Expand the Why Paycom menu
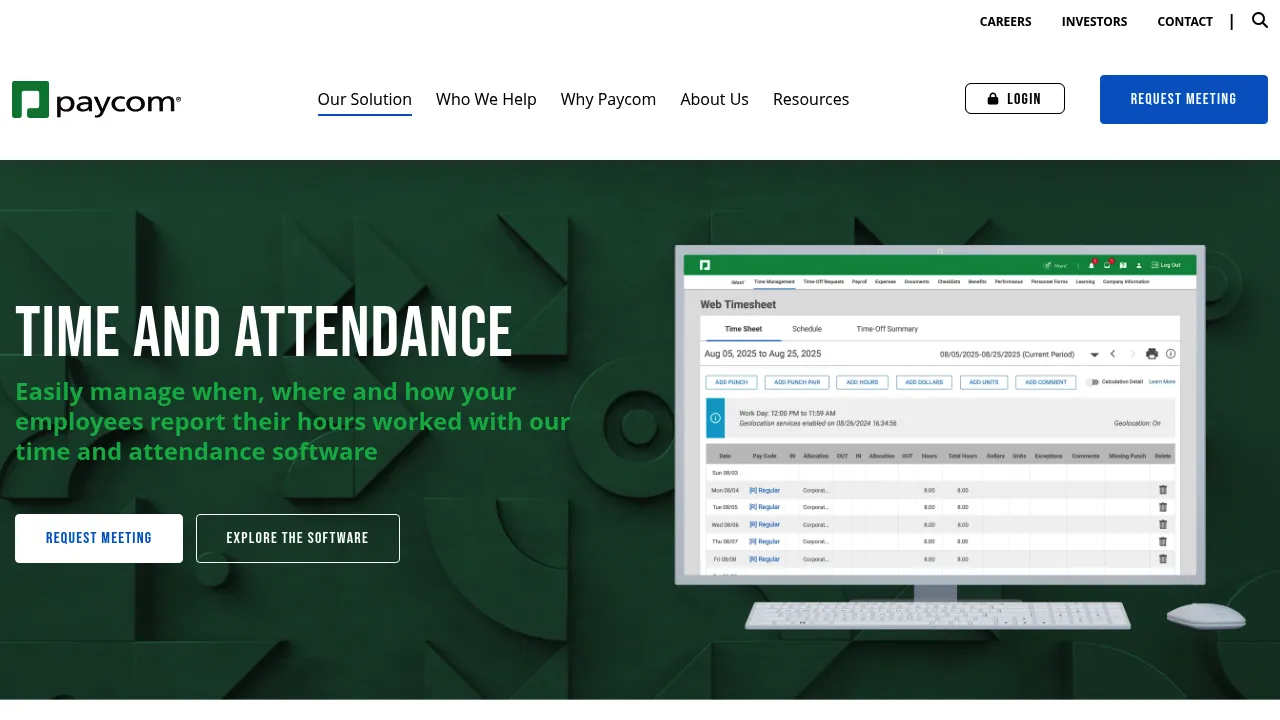Screen dimensions: 1280x720 click(x=608, y=99)
